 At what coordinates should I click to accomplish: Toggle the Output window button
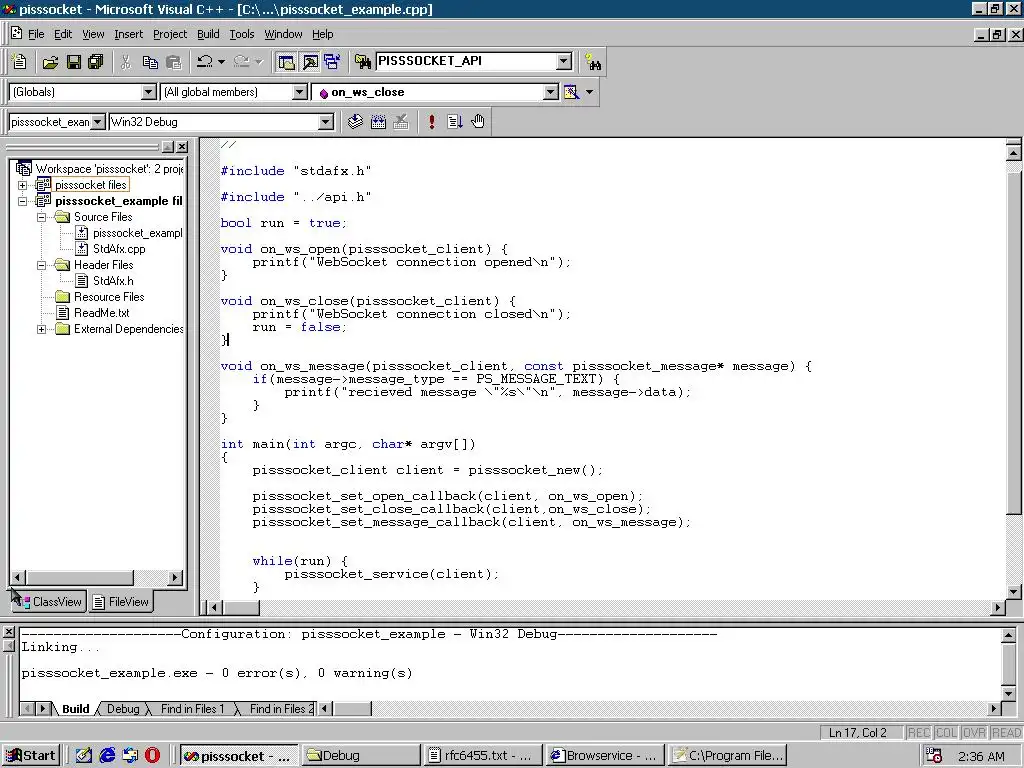[x=310, y=62]
